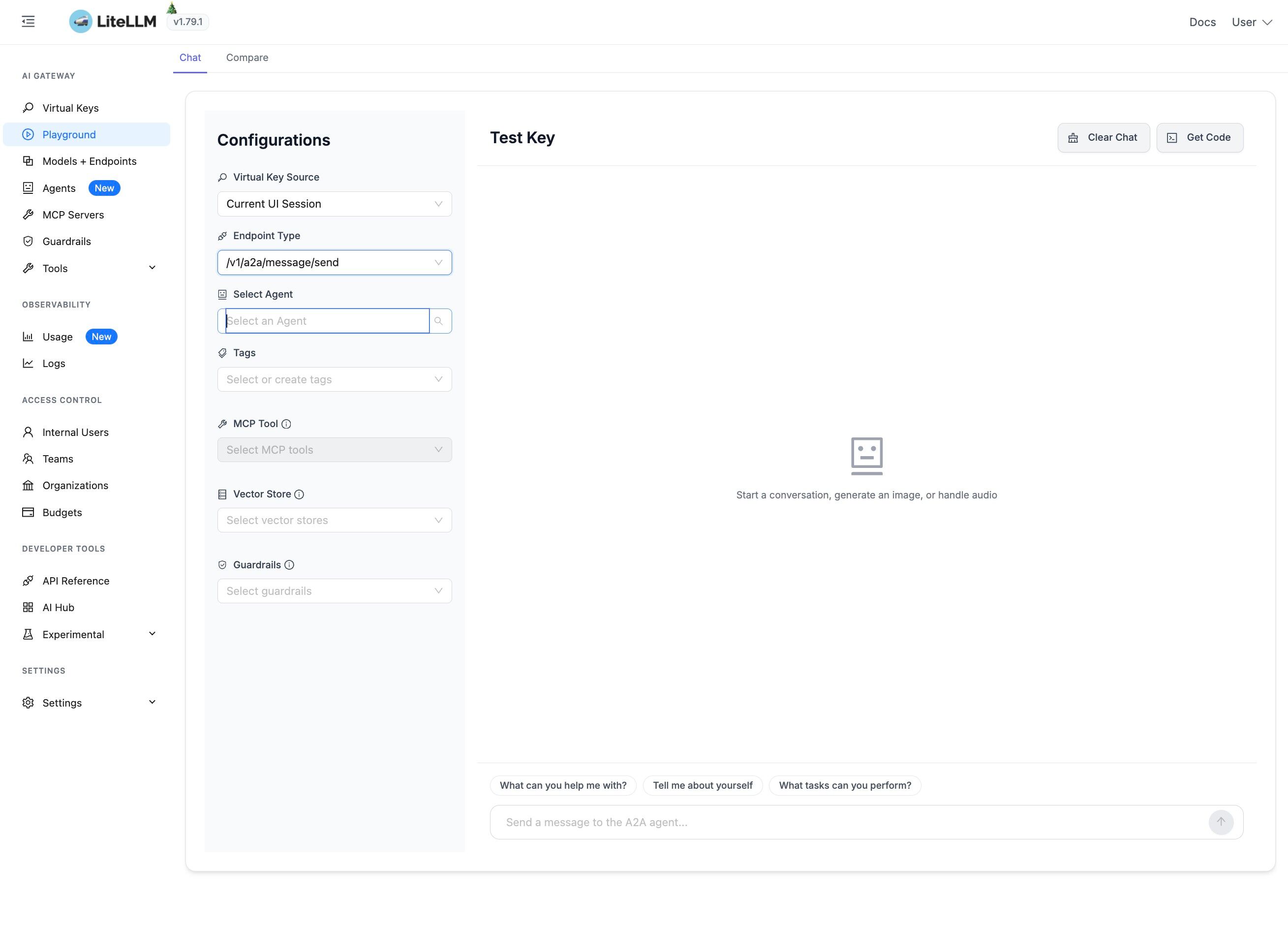Open API Reference in Developer Tools
This screenshot has height=927, width=1288.
tap(76, 581)
